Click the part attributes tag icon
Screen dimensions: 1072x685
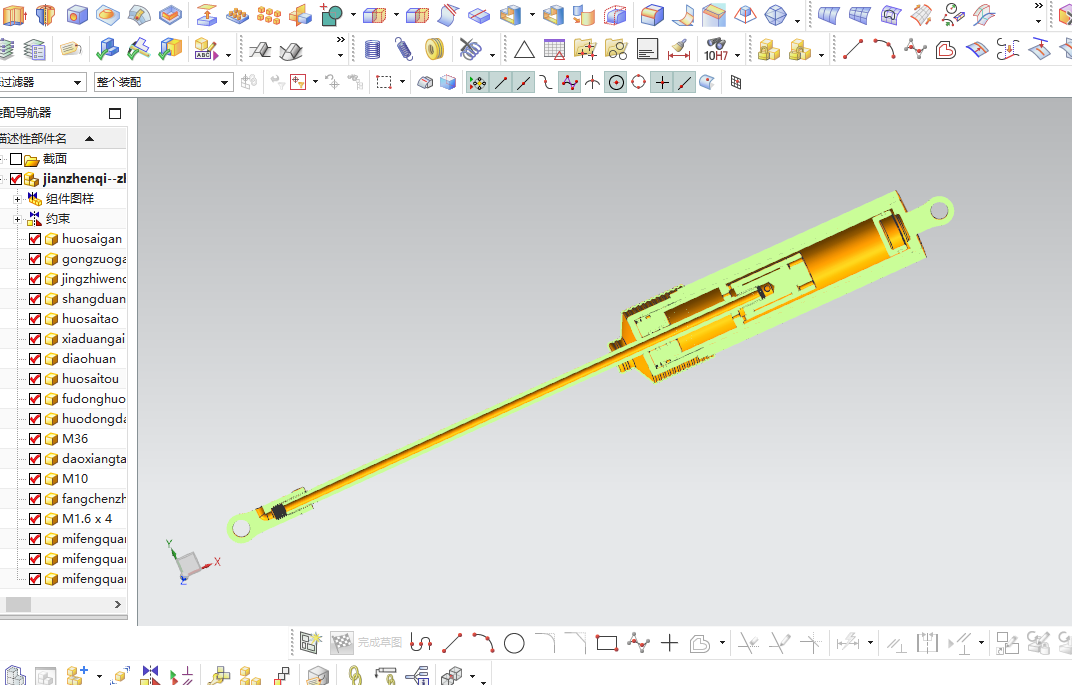click(70, 49)
